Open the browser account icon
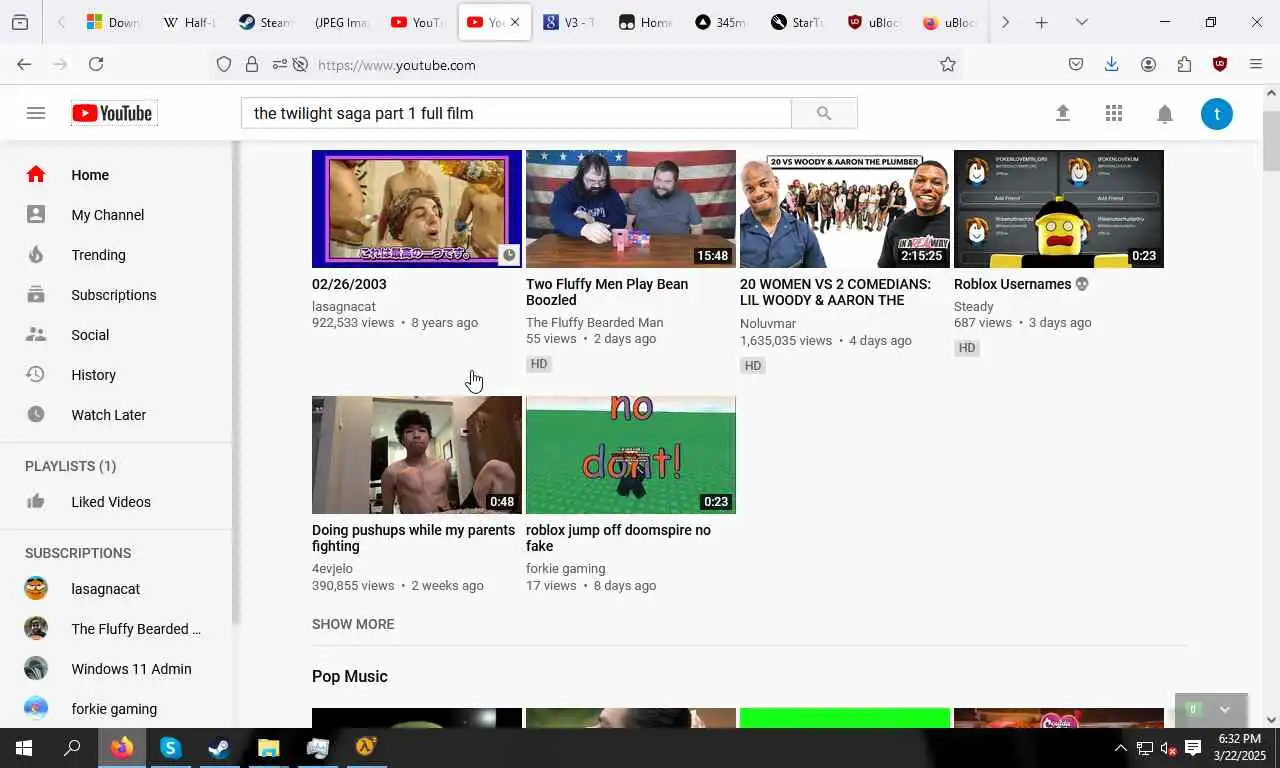 click(1148, 64)
